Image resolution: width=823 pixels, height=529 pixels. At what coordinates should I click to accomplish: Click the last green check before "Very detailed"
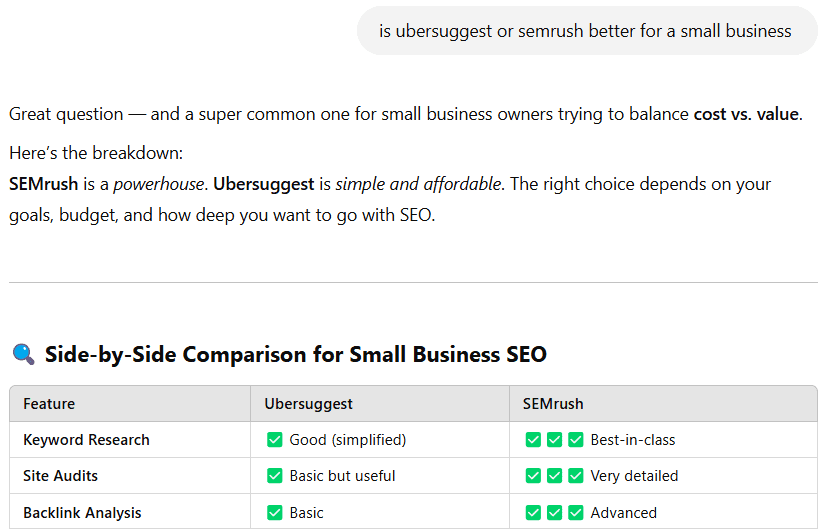pyautogui.click(x=576, y=476)
